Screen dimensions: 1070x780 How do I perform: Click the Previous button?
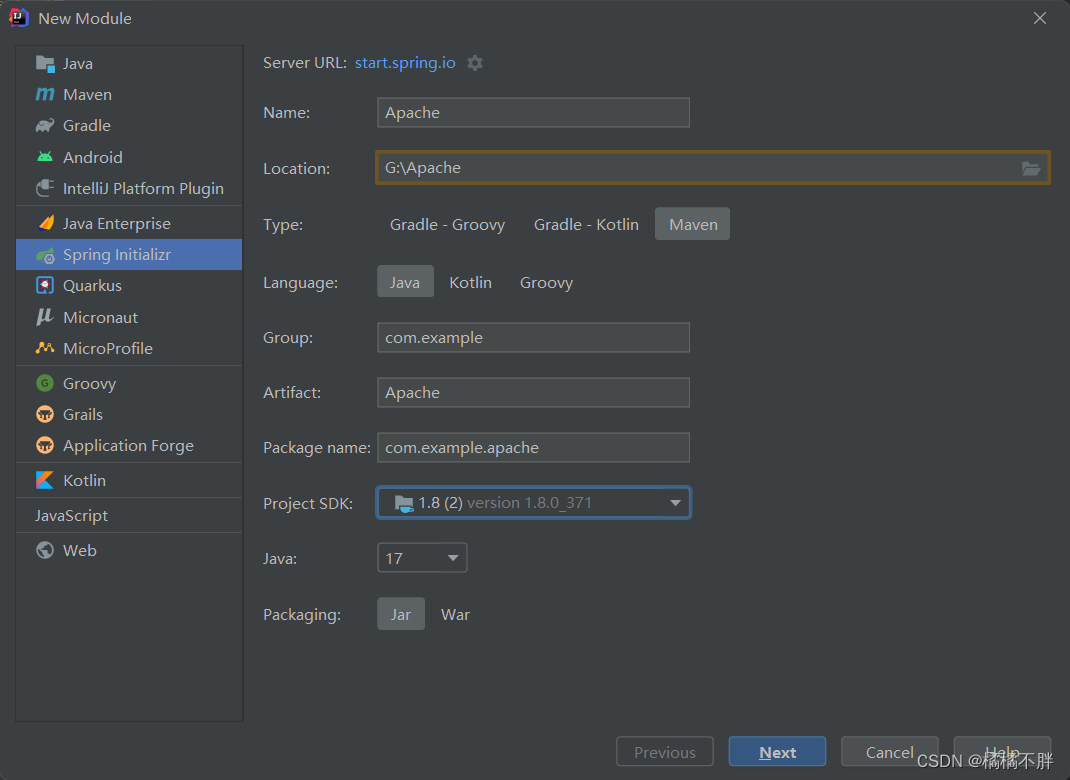point(665,751)
